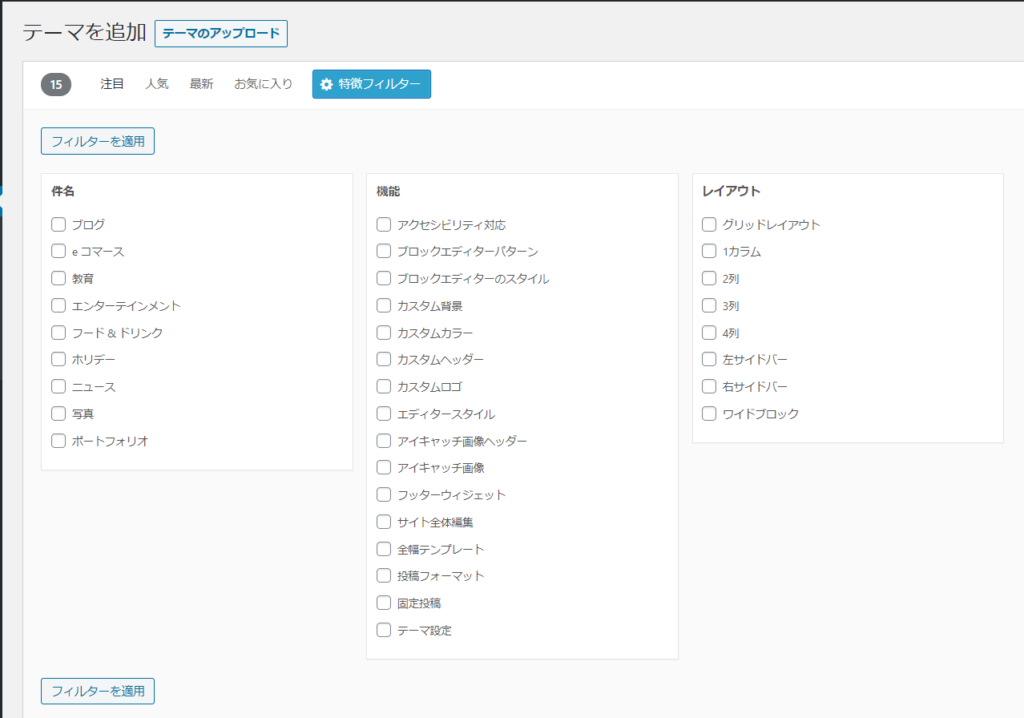Check the フード & ドリンク checkbox
The image size is (1024, 718).
[x=59, y=333]
